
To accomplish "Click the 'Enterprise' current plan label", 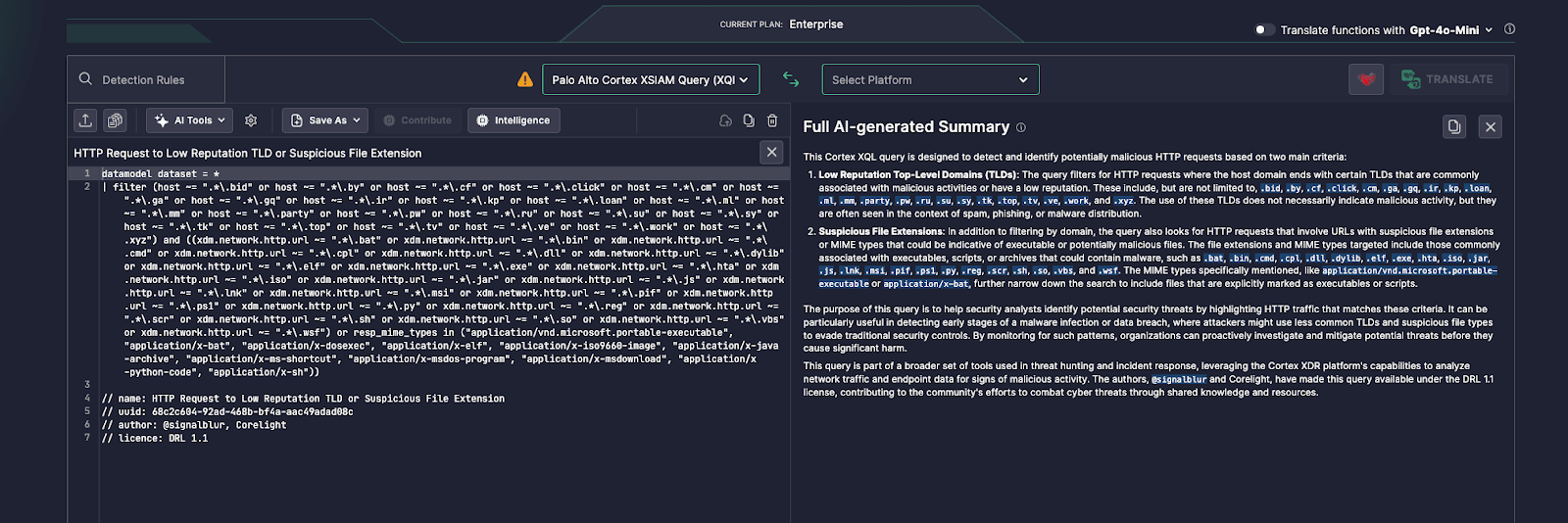I will click(816, 24).
